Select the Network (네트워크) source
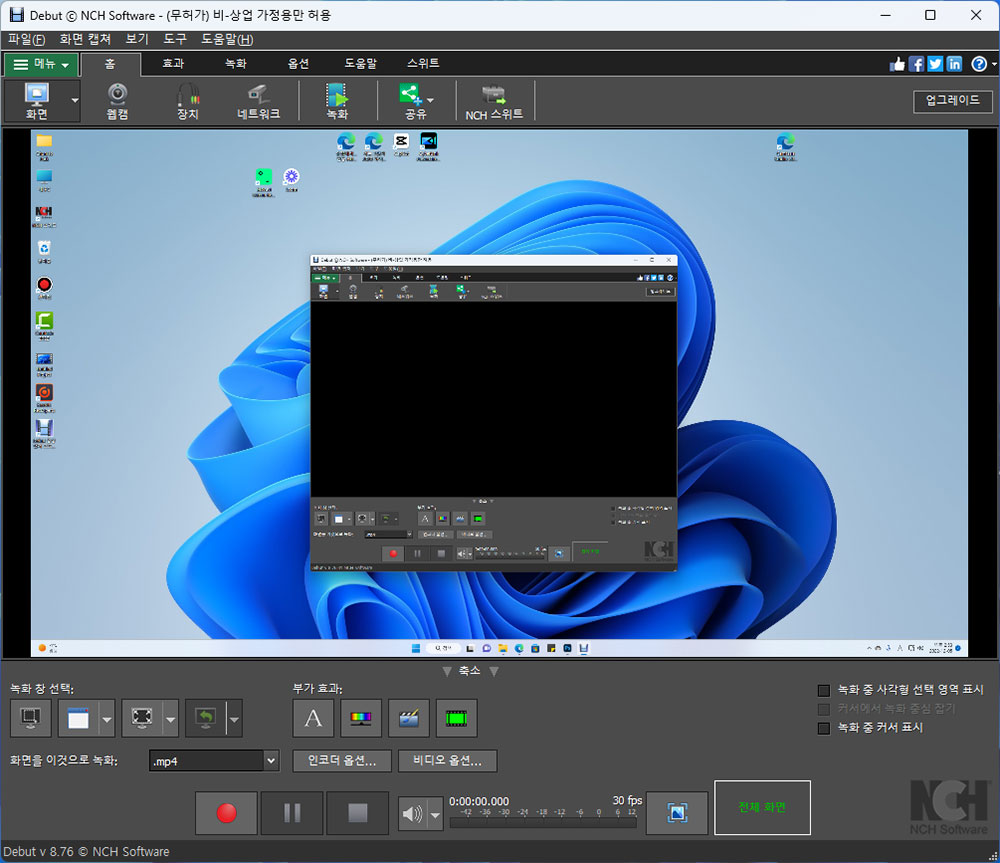The height and width of the screenshot is (863, 1000). pos(258,101)
